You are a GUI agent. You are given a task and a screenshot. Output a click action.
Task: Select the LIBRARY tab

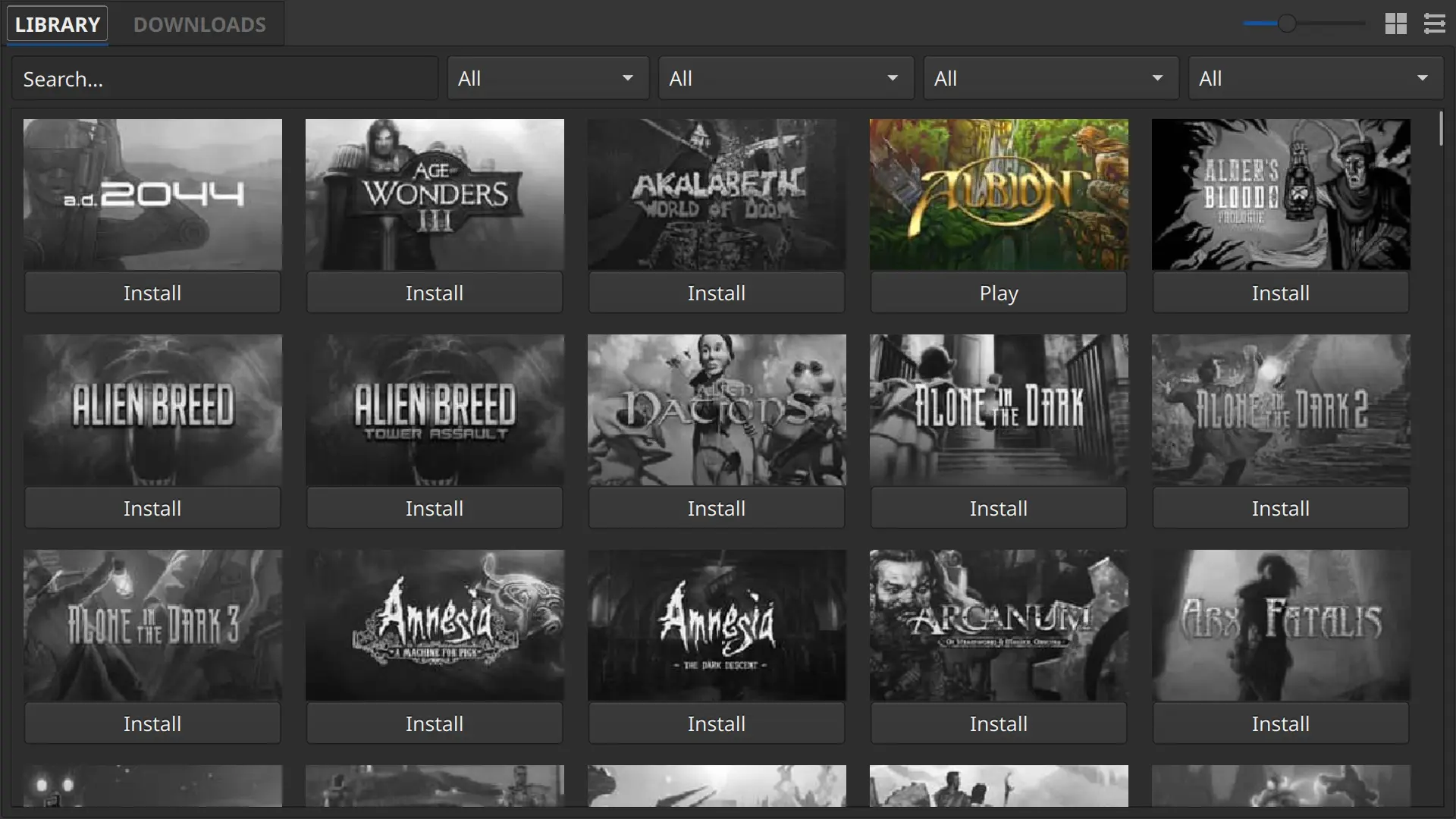pyautogui.click(x=58, y=24)
